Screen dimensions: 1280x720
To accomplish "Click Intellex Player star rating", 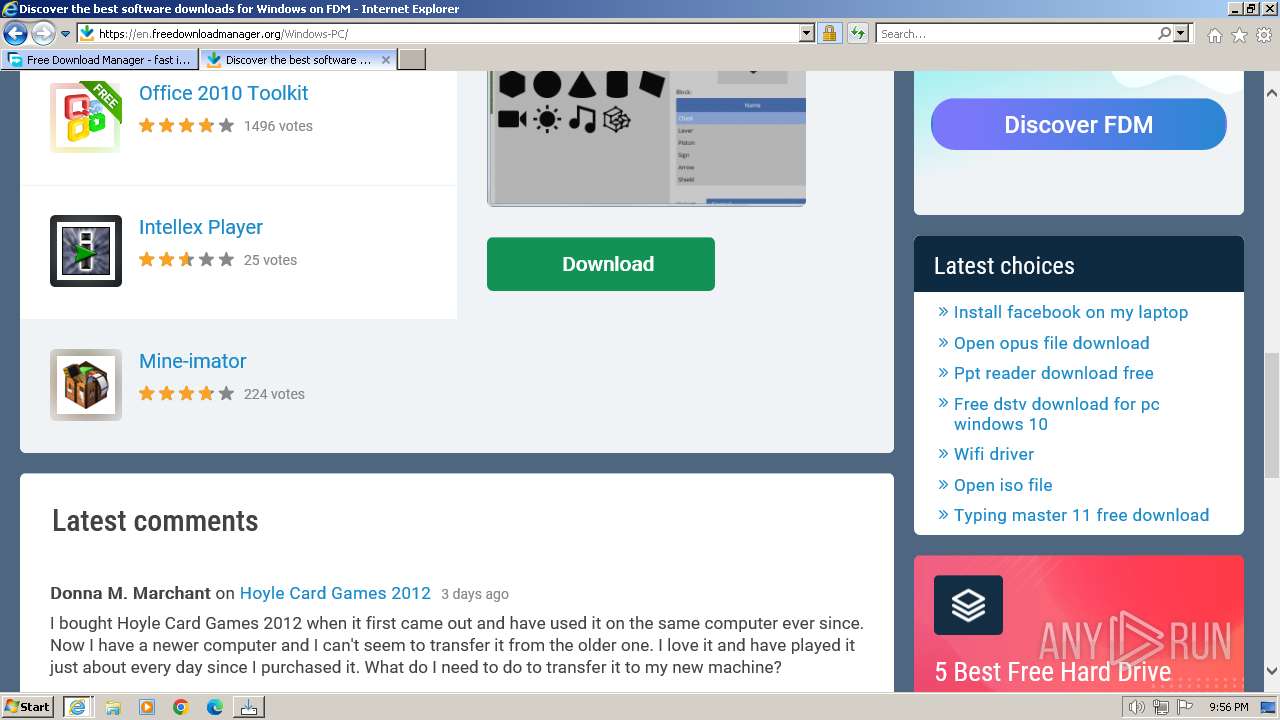I will click(186, 260).
